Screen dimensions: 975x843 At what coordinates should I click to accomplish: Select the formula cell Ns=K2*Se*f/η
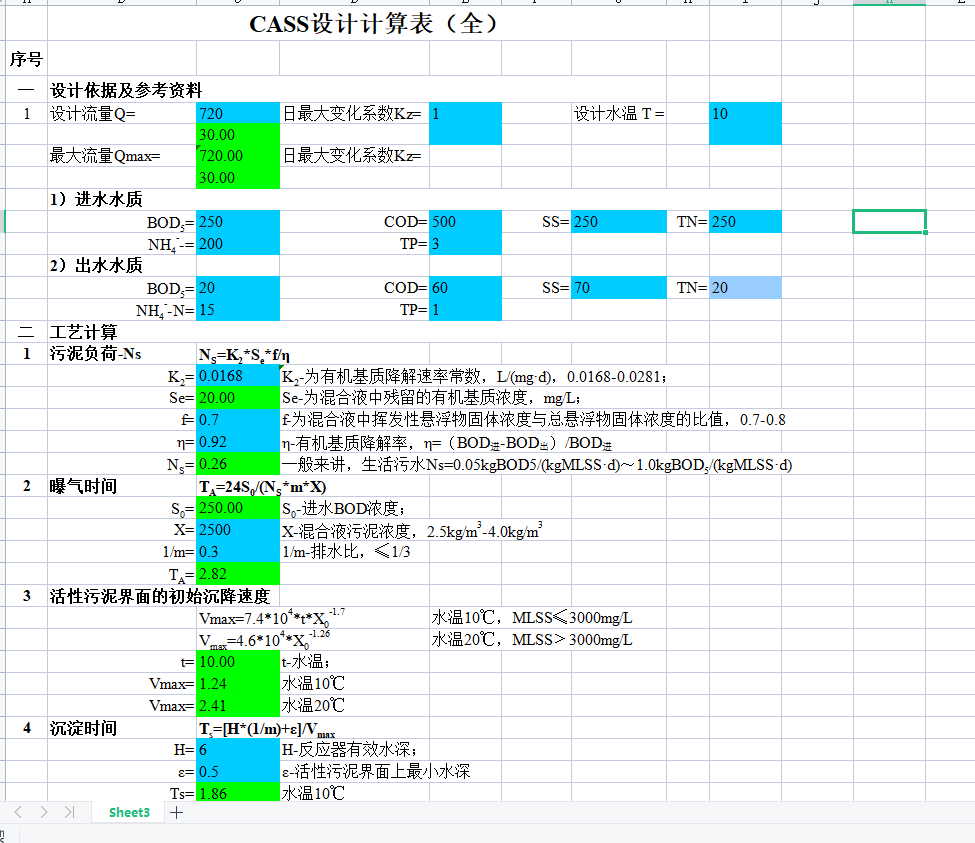pos(244,355)
